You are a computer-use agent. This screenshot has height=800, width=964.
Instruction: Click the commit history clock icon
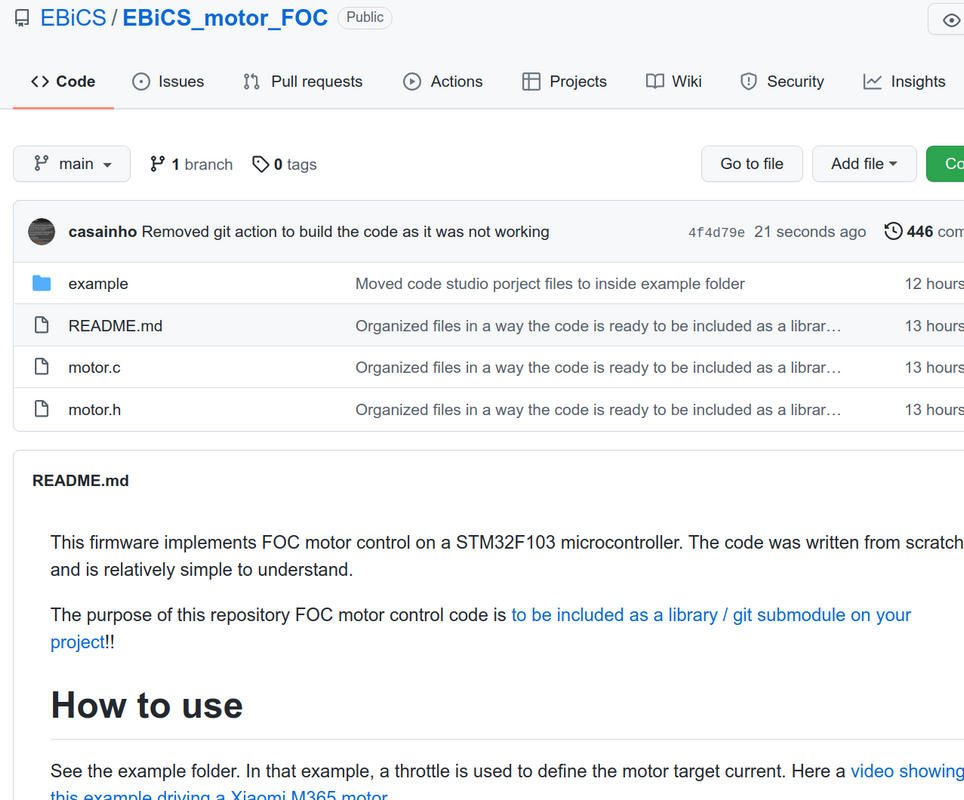point(893,231)
